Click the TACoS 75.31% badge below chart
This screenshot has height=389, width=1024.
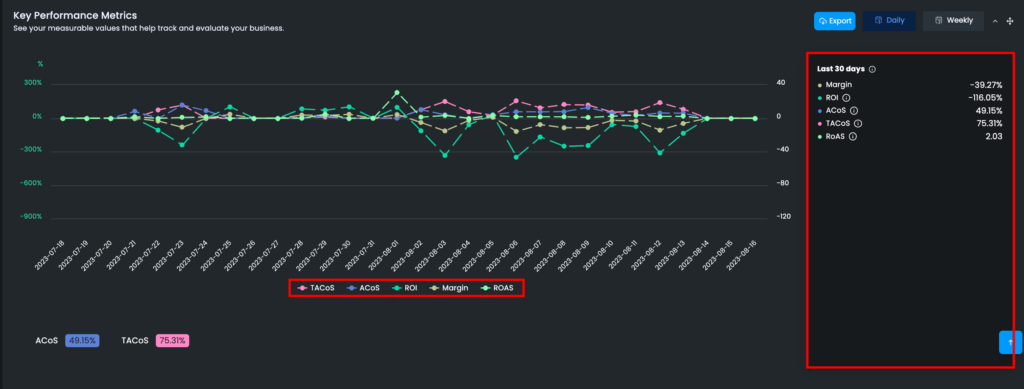[x=172, y=341]
